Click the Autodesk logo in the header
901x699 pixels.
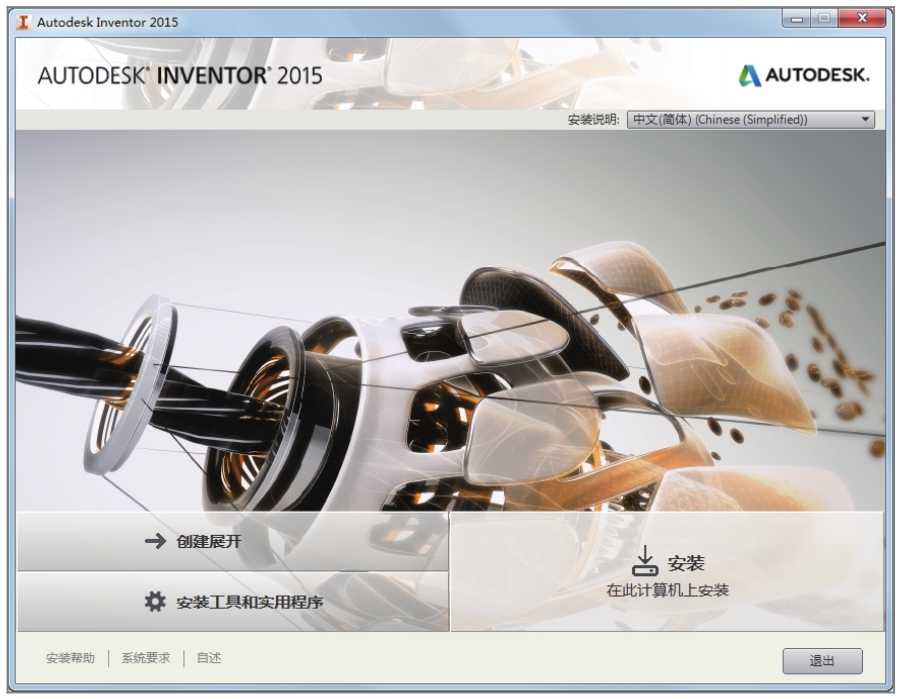(x=804, y=75)
